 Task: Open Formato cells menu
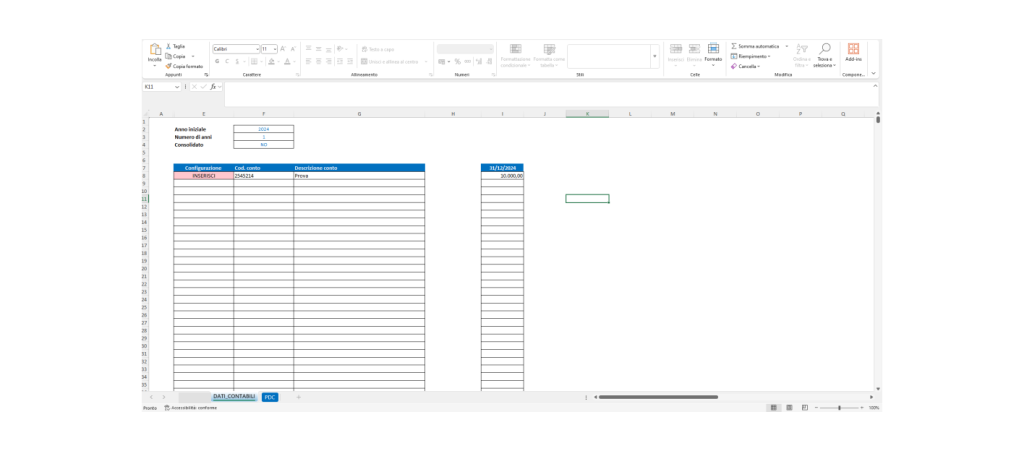pyautogui.click(x=713, y=55)
